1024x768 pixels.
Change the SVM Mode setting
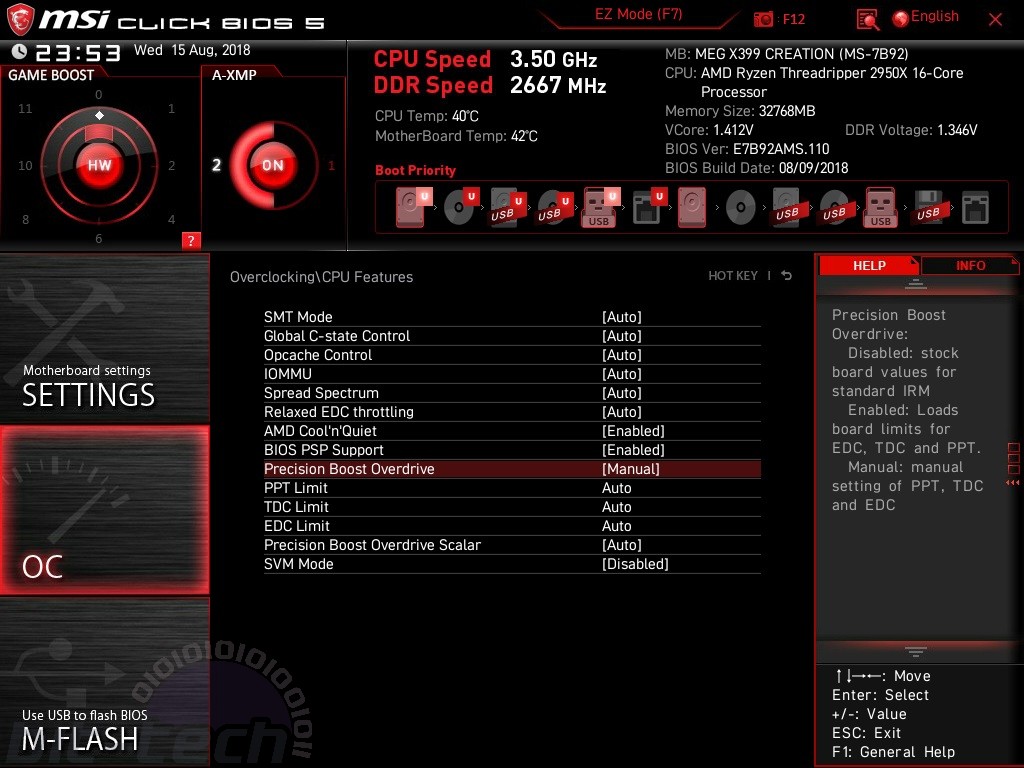tap(512, 564)
